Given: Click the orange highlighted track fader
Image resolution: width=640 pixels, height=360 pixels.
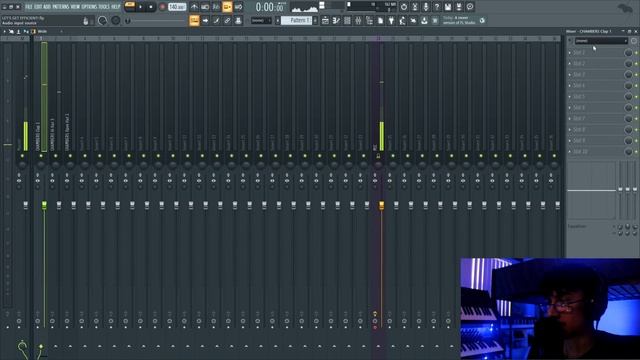Looking at the screenshot, I should click(382, 205).
